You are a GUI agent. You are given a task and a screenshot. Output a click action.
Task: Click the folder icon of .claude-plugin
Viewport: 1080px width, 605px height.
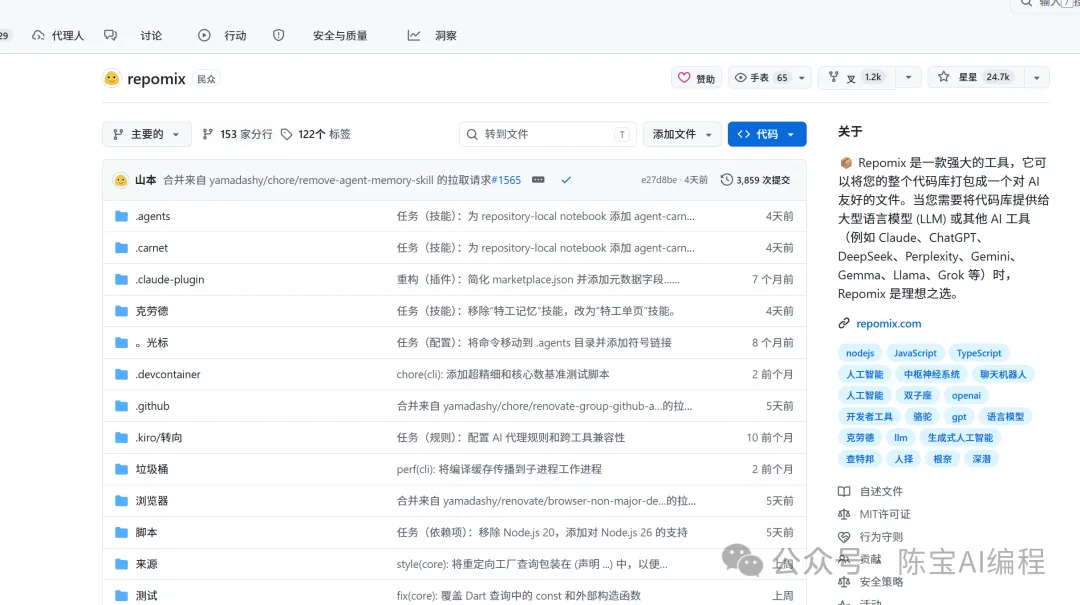(121, 280)
